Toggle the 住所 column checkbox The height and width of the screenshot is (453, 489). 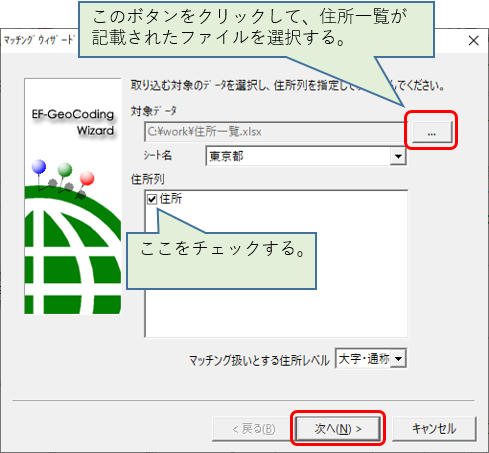tap(152, 199)
